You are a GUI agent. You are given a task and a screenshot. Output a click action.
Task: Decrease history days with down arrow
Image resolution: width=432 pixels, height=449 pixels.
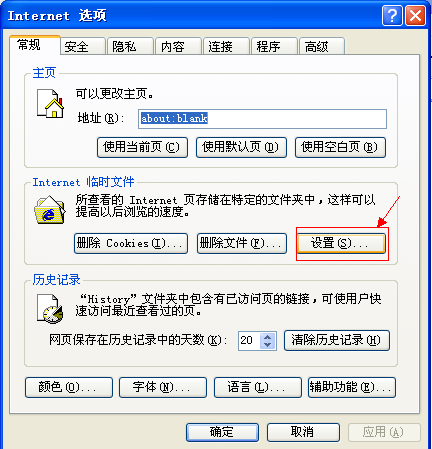click(267, 344)
